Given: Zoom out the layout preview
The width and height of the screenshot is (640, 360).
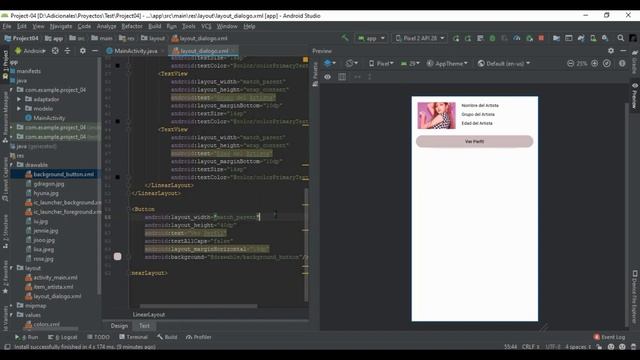Looking at the screenshot, I should (x=571, y=64).
